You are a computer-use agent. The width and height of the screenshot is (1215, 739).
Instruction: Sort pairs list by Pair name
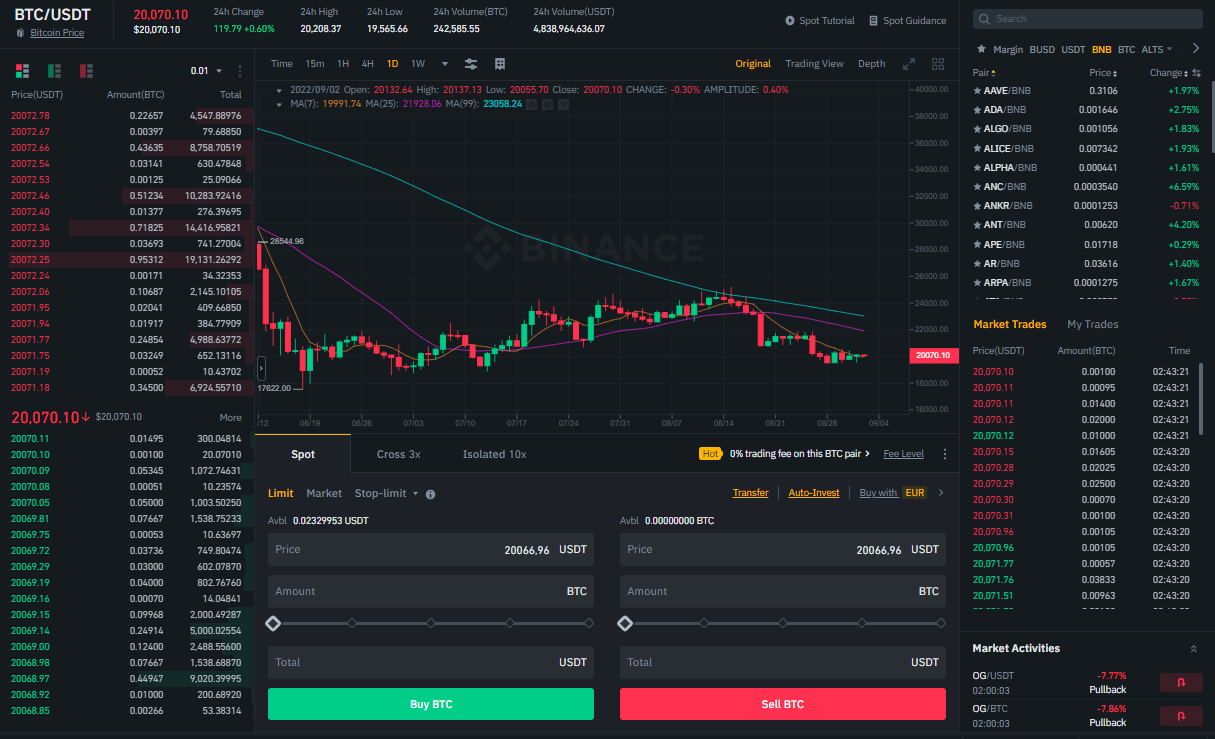[x=984, y=73]
